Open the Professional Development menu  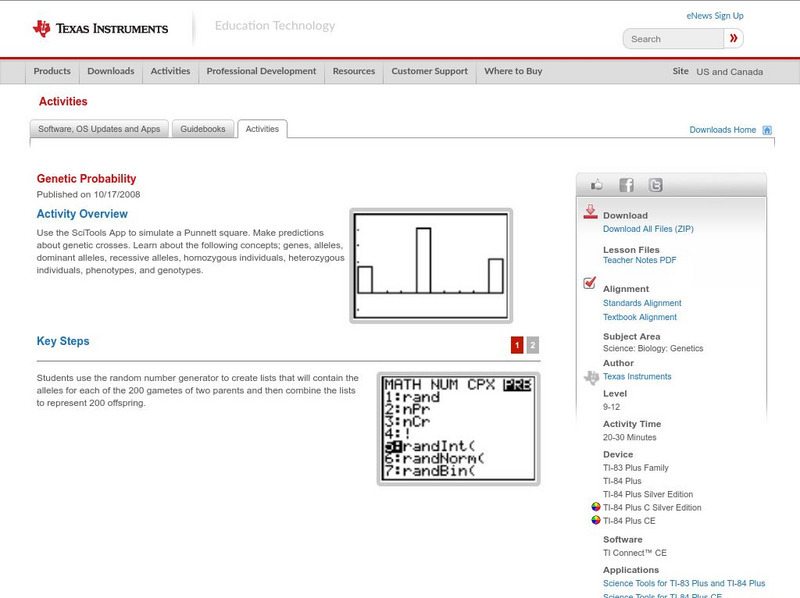[261, 72]
